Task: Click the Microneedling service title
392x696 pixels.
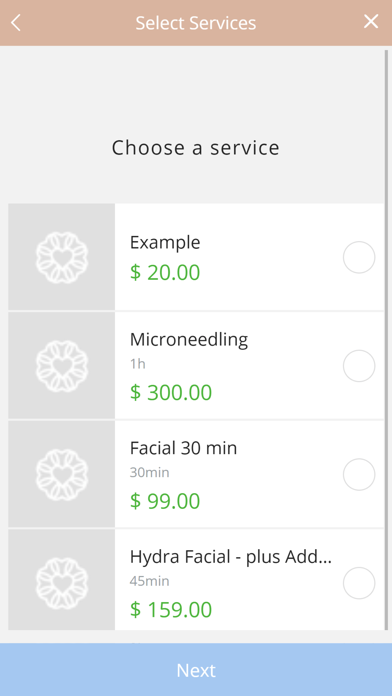Action: tap(189, 340)
